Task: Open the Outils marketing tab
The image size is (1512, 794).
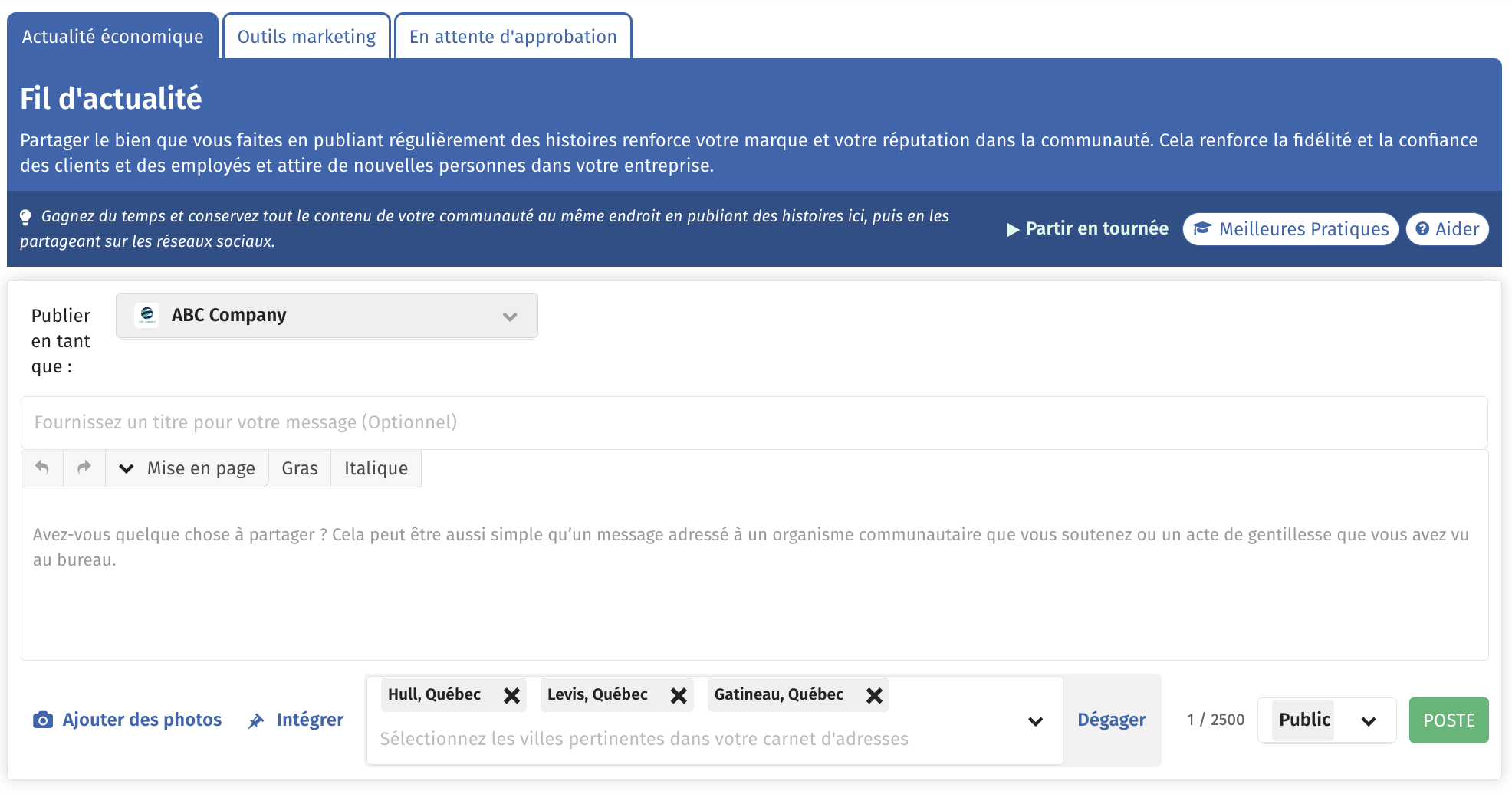Action: pos(307,36)
